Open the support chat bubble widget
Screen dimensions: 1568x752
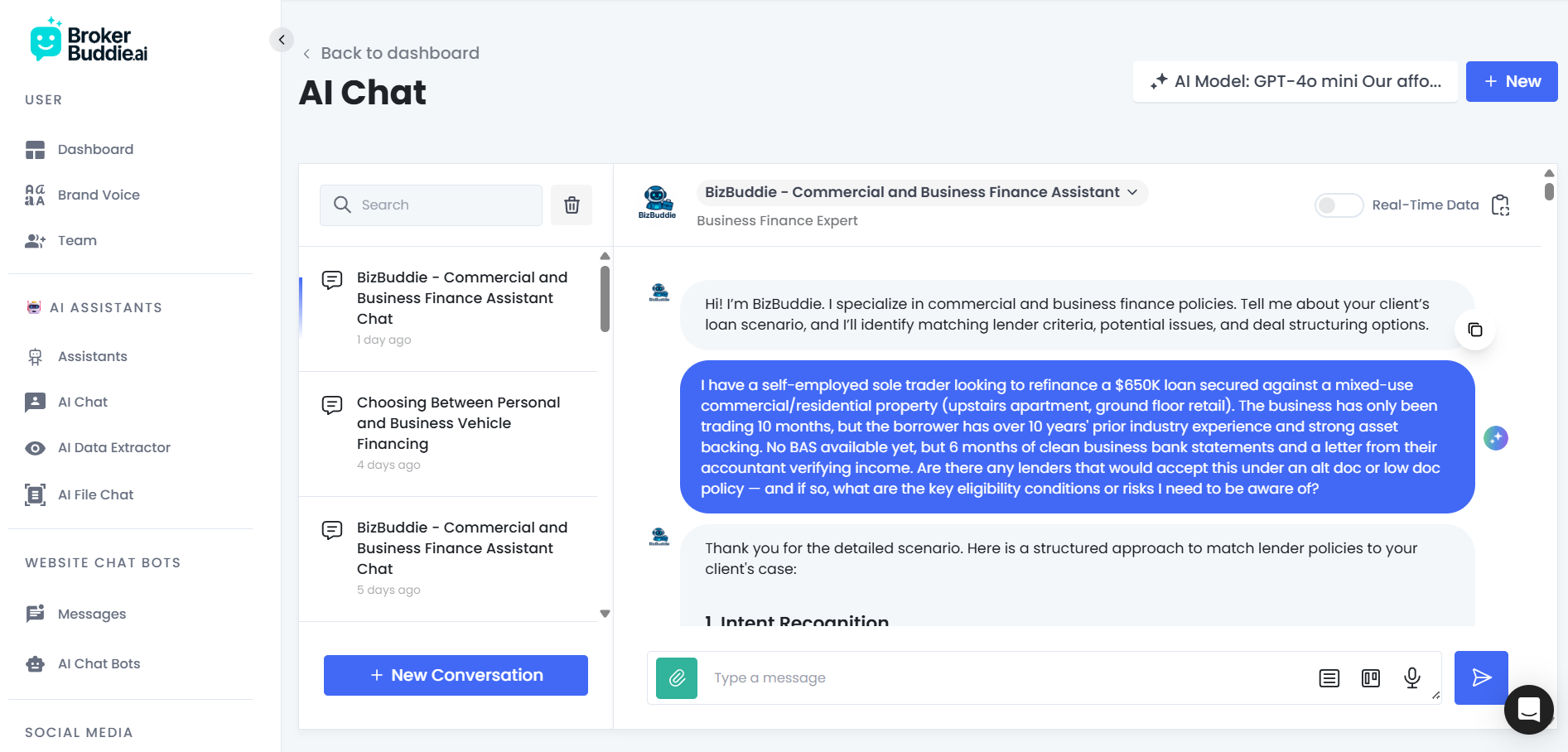tap(1528, 709)
